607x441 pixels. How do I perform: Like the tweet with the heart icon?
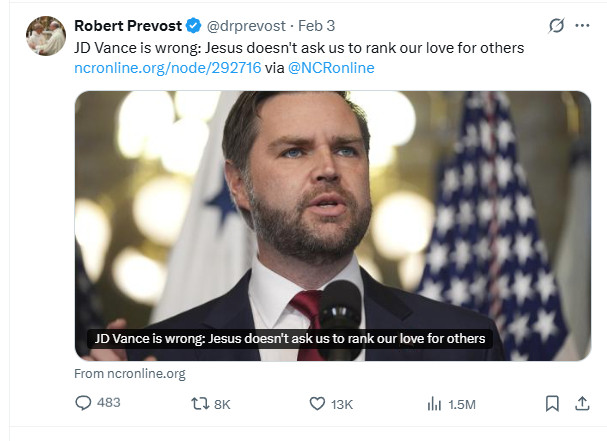click(x=317, y=404)
